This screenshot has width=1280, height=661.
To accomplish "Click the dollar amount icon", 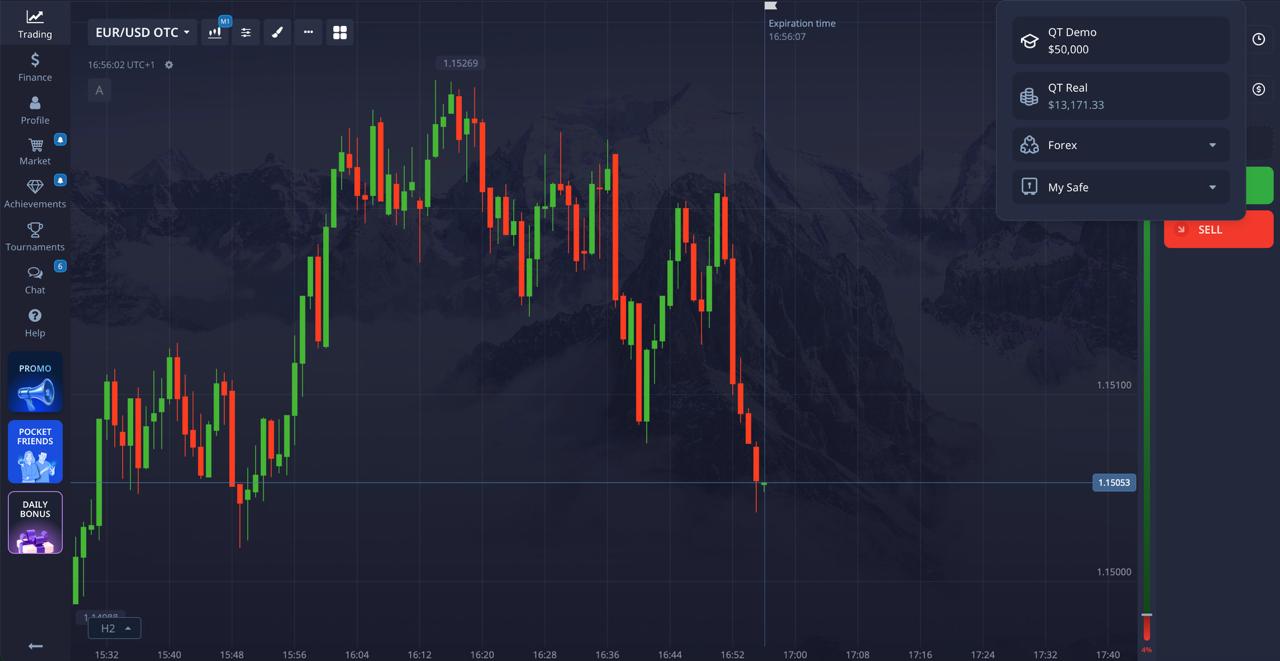I will 1259,90.
